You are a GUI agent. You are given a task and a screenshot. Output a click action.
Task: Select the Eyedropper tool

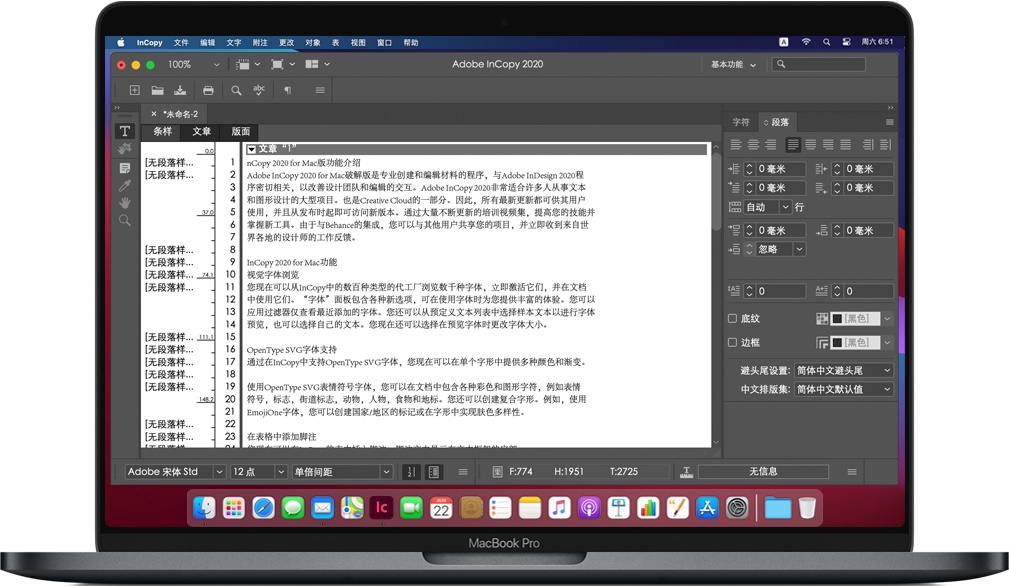(125, 184)
